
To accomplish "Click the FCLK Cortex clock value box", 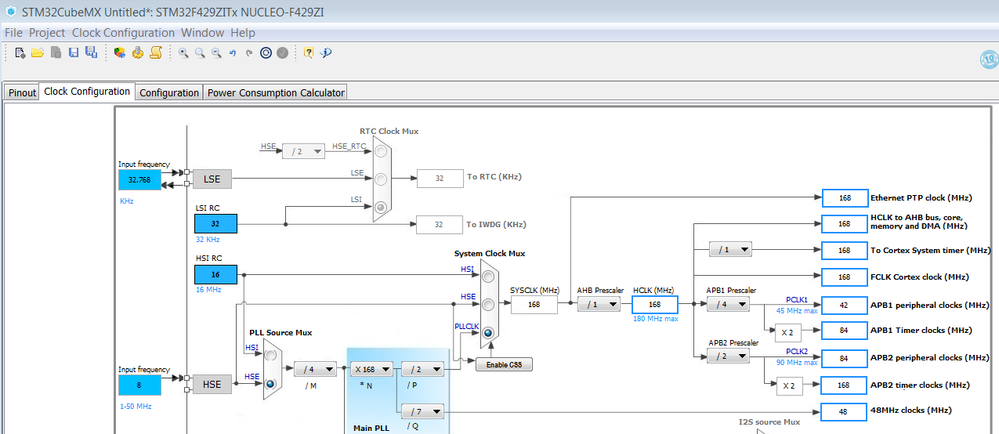I will pos(845,277).
